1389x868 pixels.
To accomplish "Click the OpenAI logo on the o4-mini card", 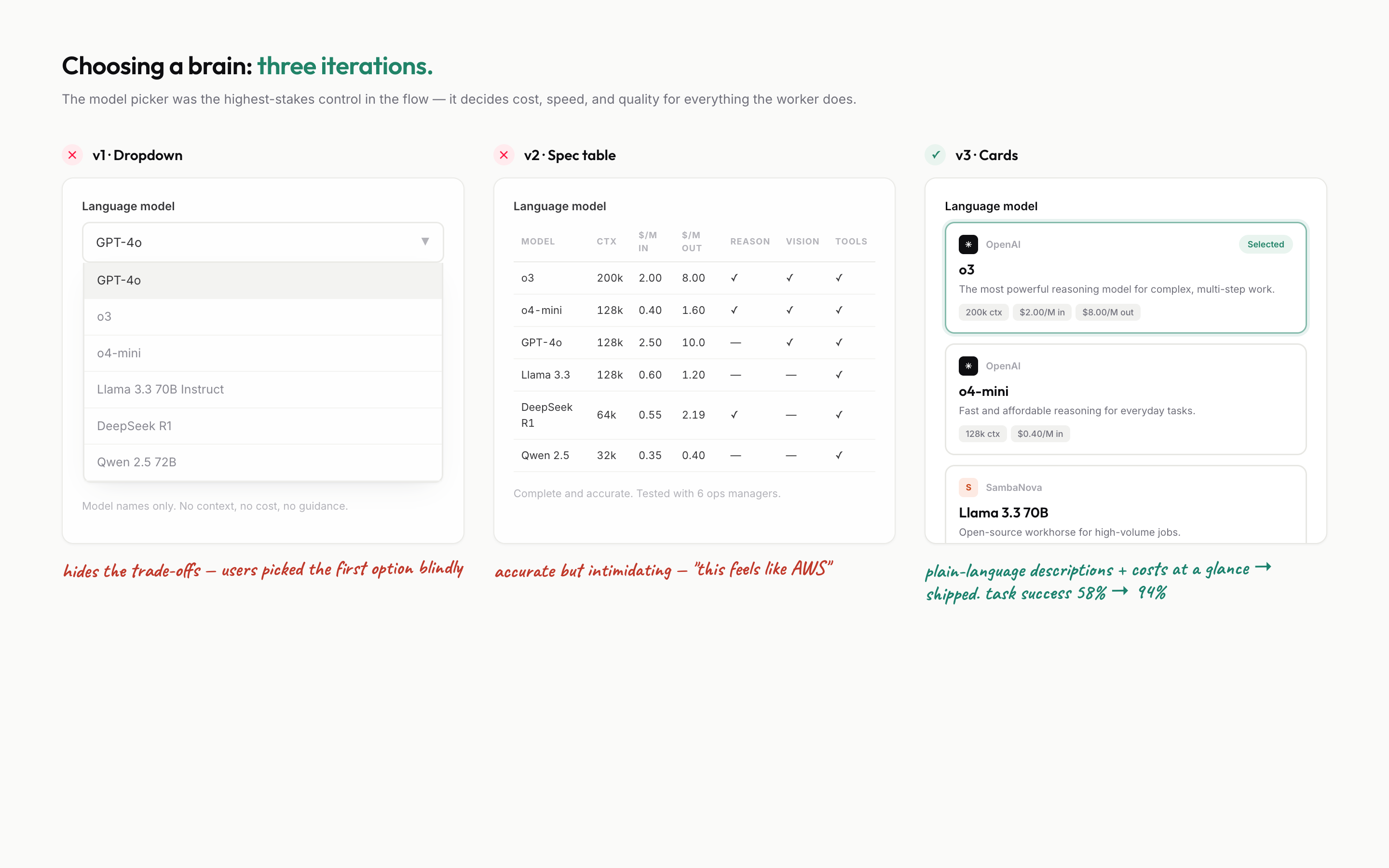I will 968,366.
